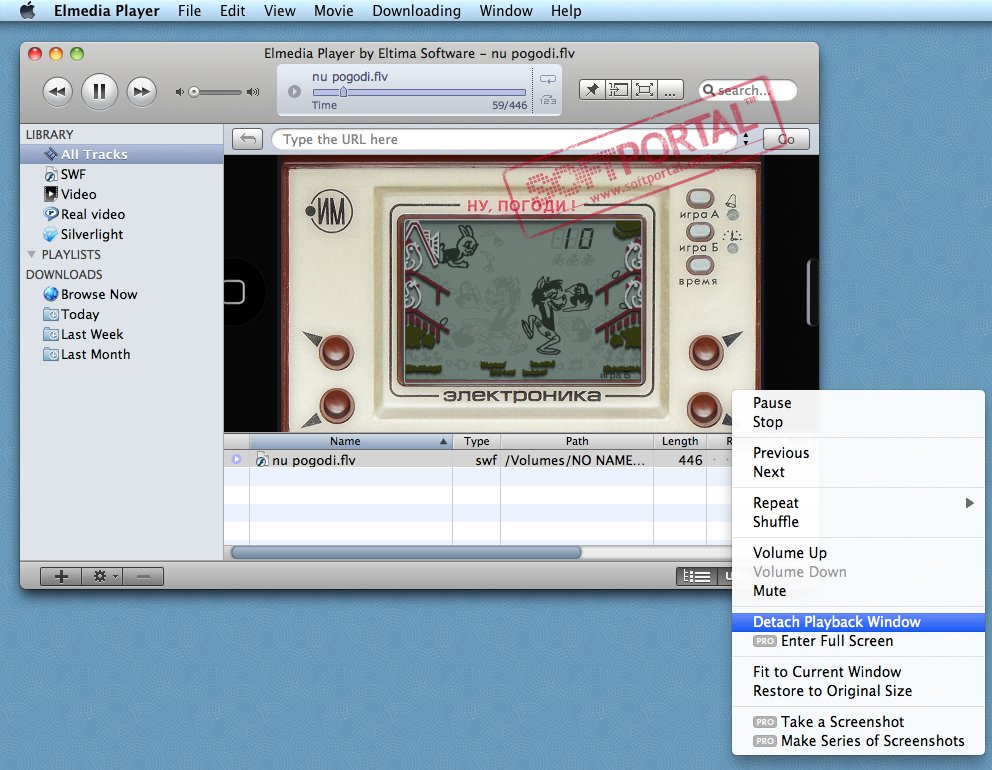
Task: Collapse the PLAYLISTS disclosure triangle
Action: 31,254
